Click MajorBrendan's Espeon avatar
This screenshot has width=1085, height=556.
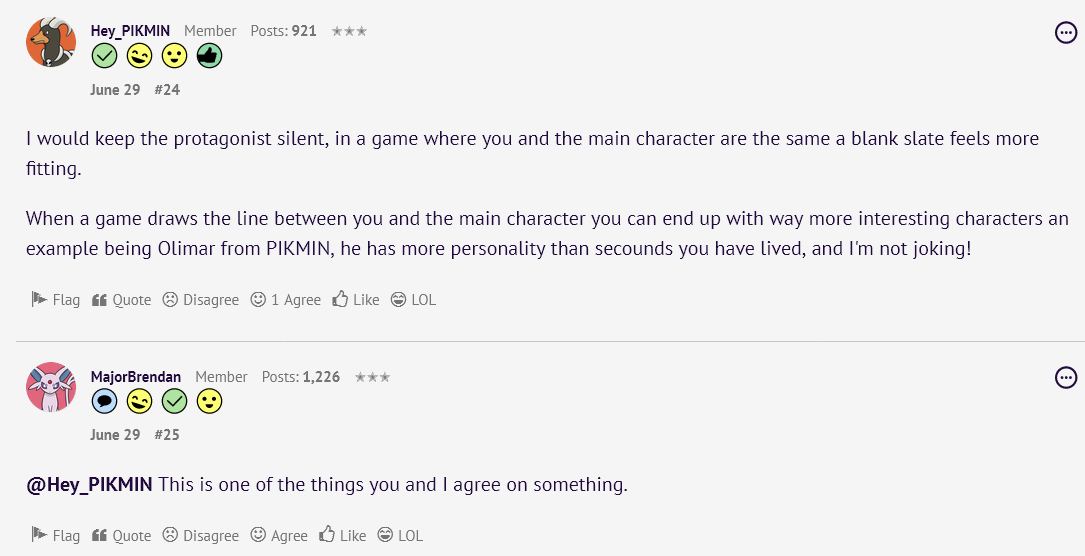coord(50,387)
